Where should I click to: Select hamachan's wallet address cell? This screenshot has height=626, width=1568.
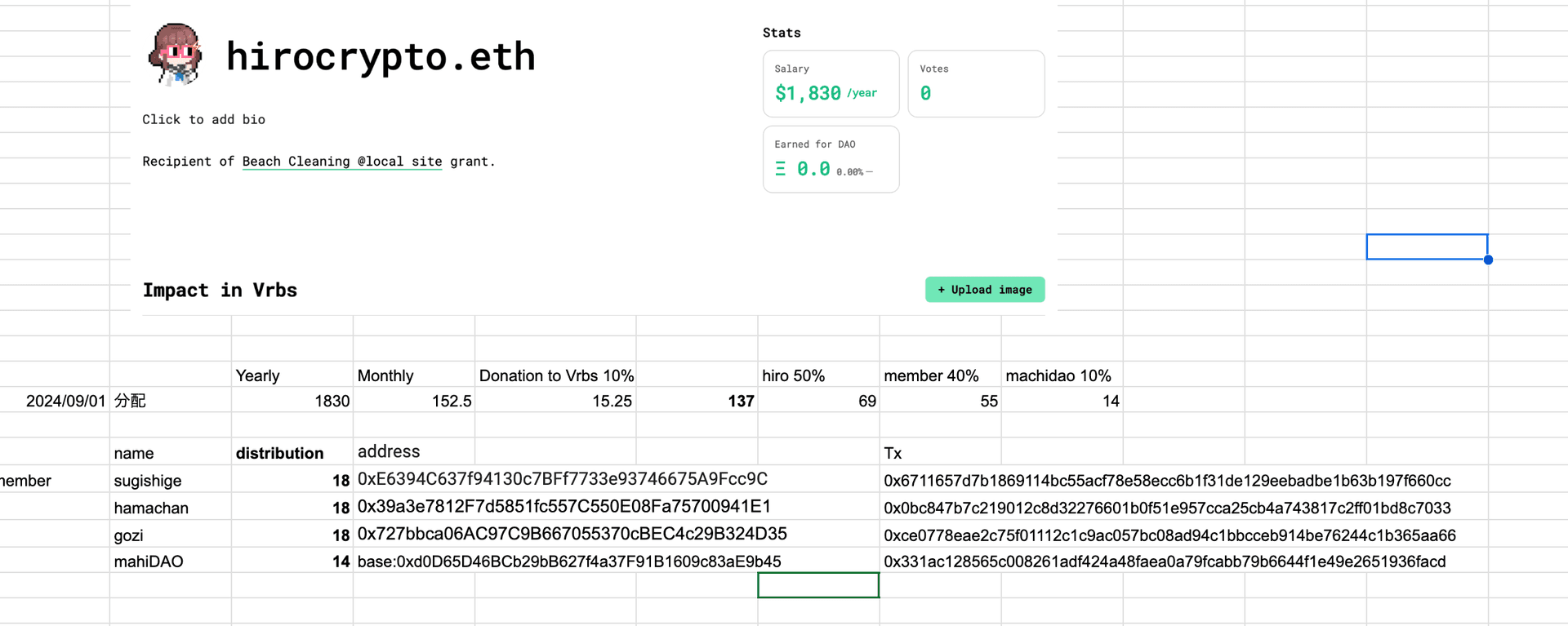[563, 507]
